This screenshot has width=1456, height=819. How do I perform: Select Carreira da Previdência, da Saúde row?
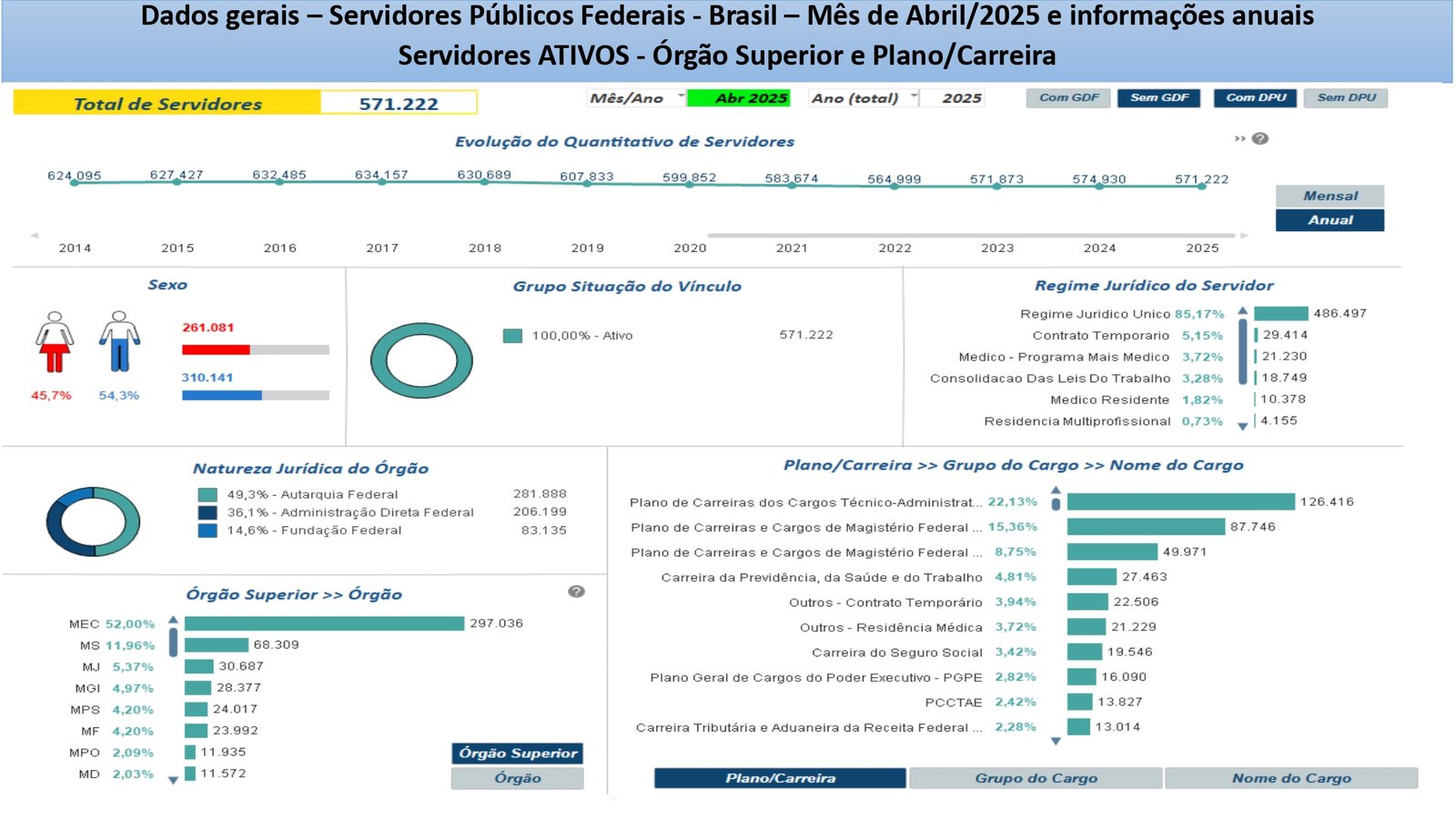click(915, 577)
